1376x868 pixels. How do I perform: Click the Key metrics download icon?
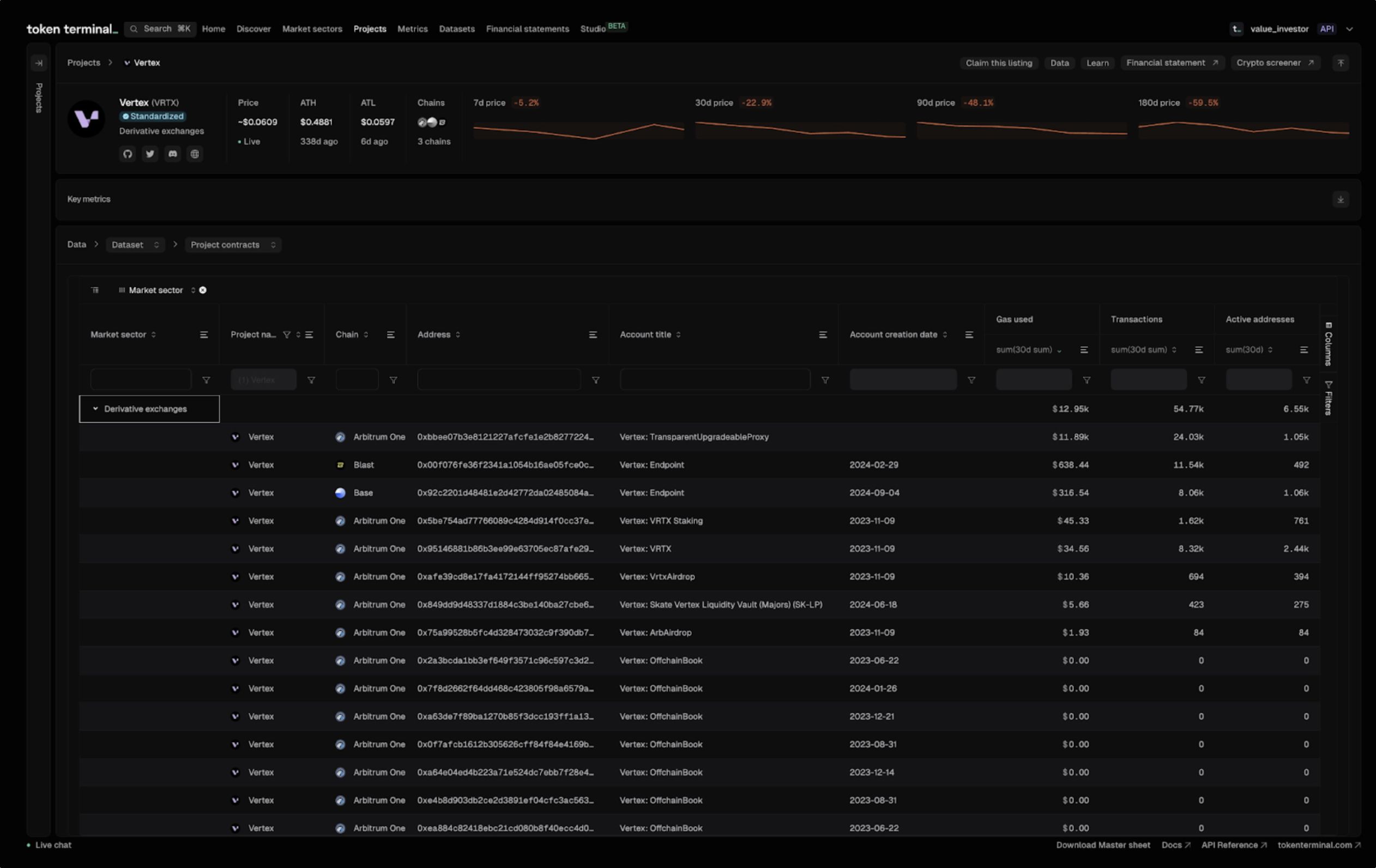tap(1340, 200)
